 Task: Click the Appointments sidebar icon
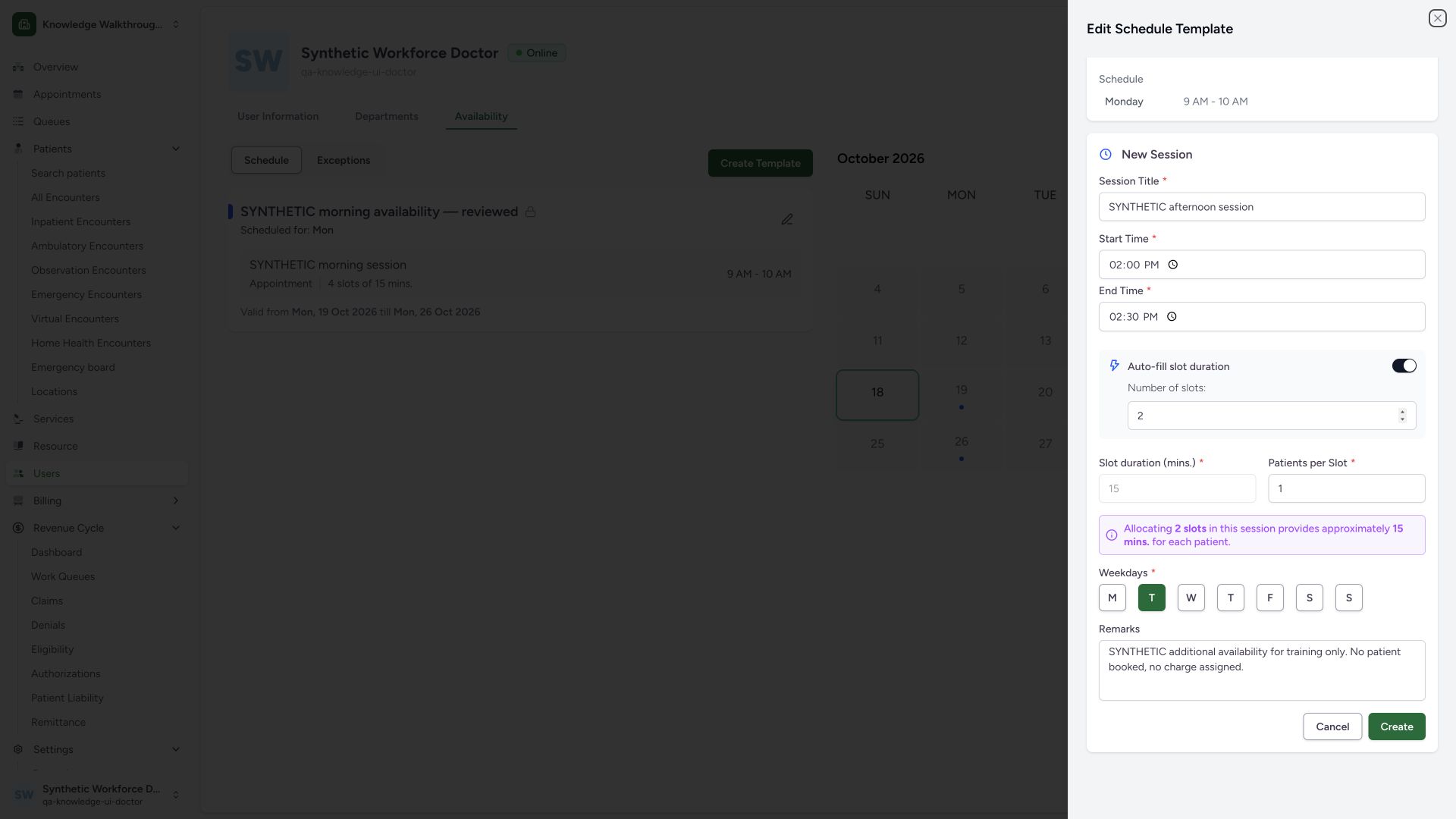coord(18,94)
